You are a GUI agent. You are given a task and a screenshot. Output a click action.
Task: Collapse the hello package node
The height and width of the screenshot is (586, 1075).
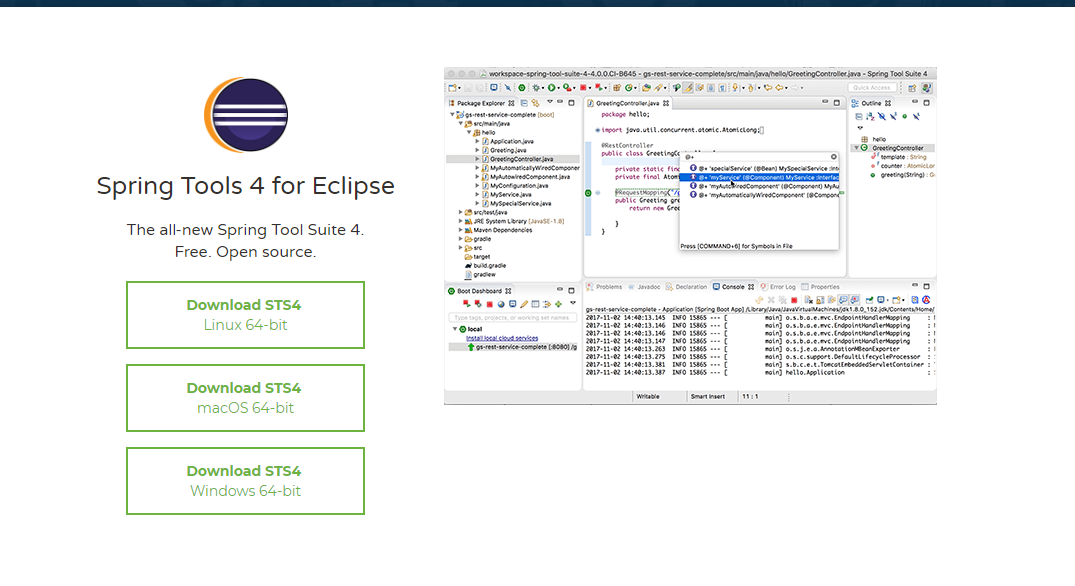pos(470,132)
